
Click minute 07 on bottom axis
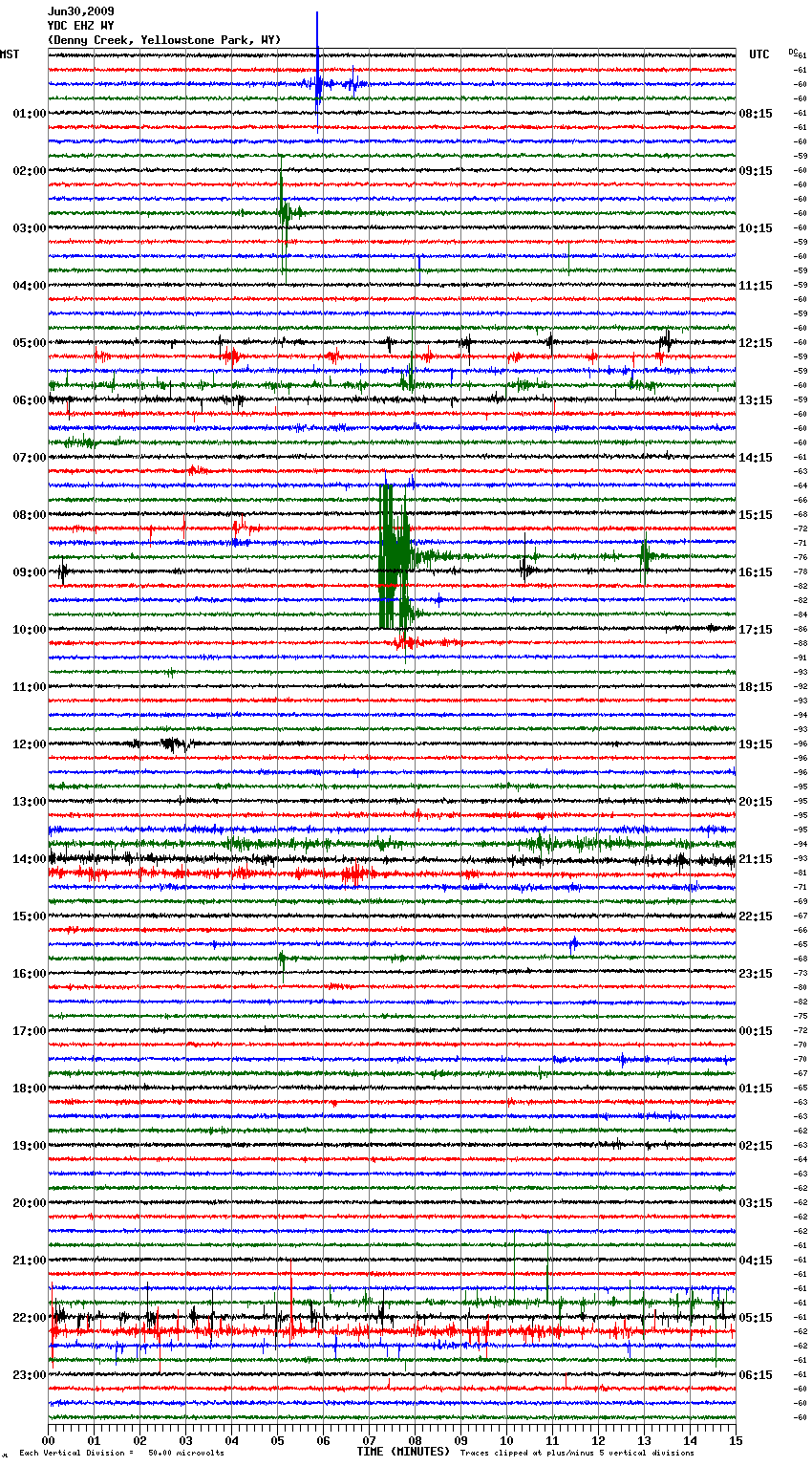[370, 1440]
